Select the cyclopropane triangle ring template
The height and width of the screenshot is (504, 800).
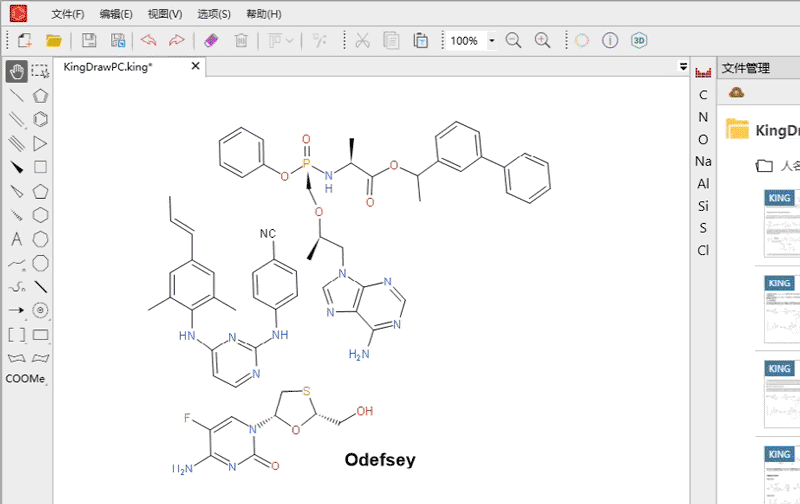click(x=40, y=143)
